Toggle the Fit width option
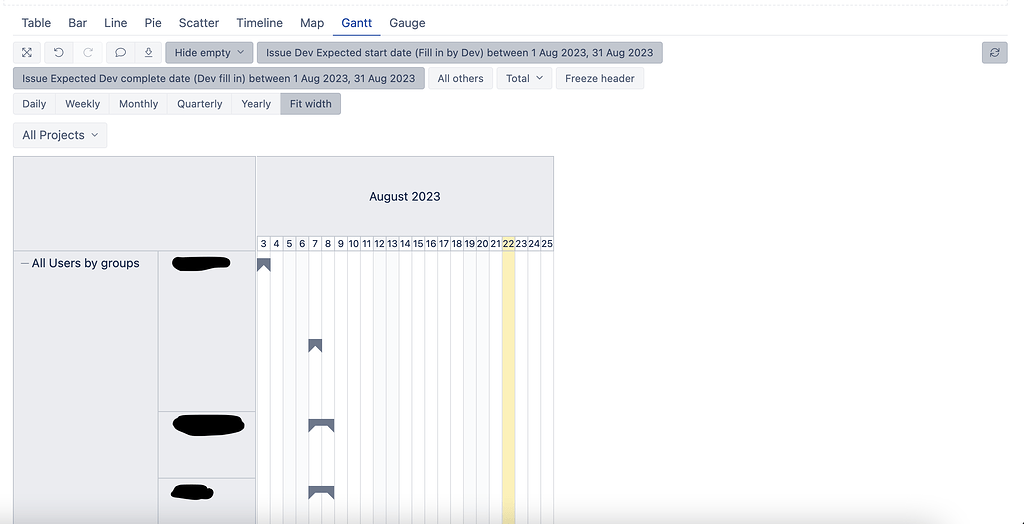 click(311, 104)
